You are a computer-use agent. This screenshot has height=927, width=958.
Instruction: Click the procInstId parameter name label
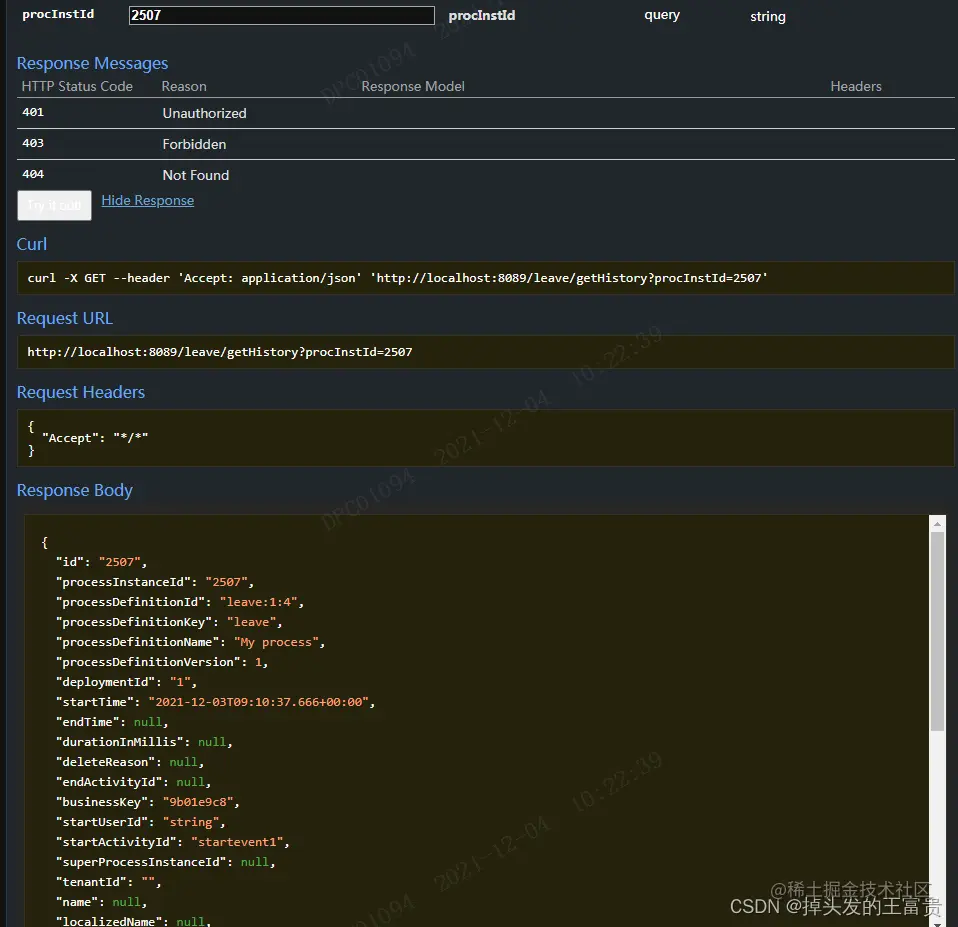(58, 15)
